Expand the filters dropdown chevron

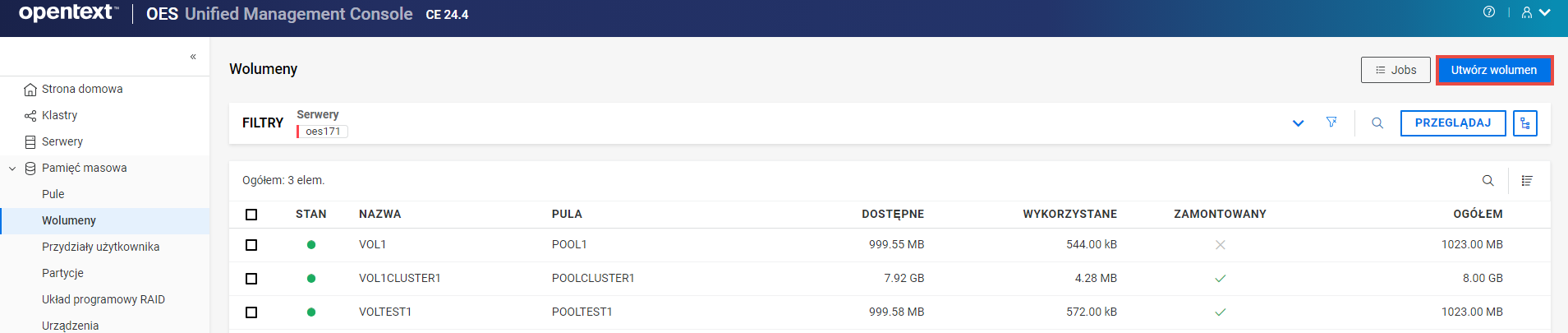point(1298,123)
